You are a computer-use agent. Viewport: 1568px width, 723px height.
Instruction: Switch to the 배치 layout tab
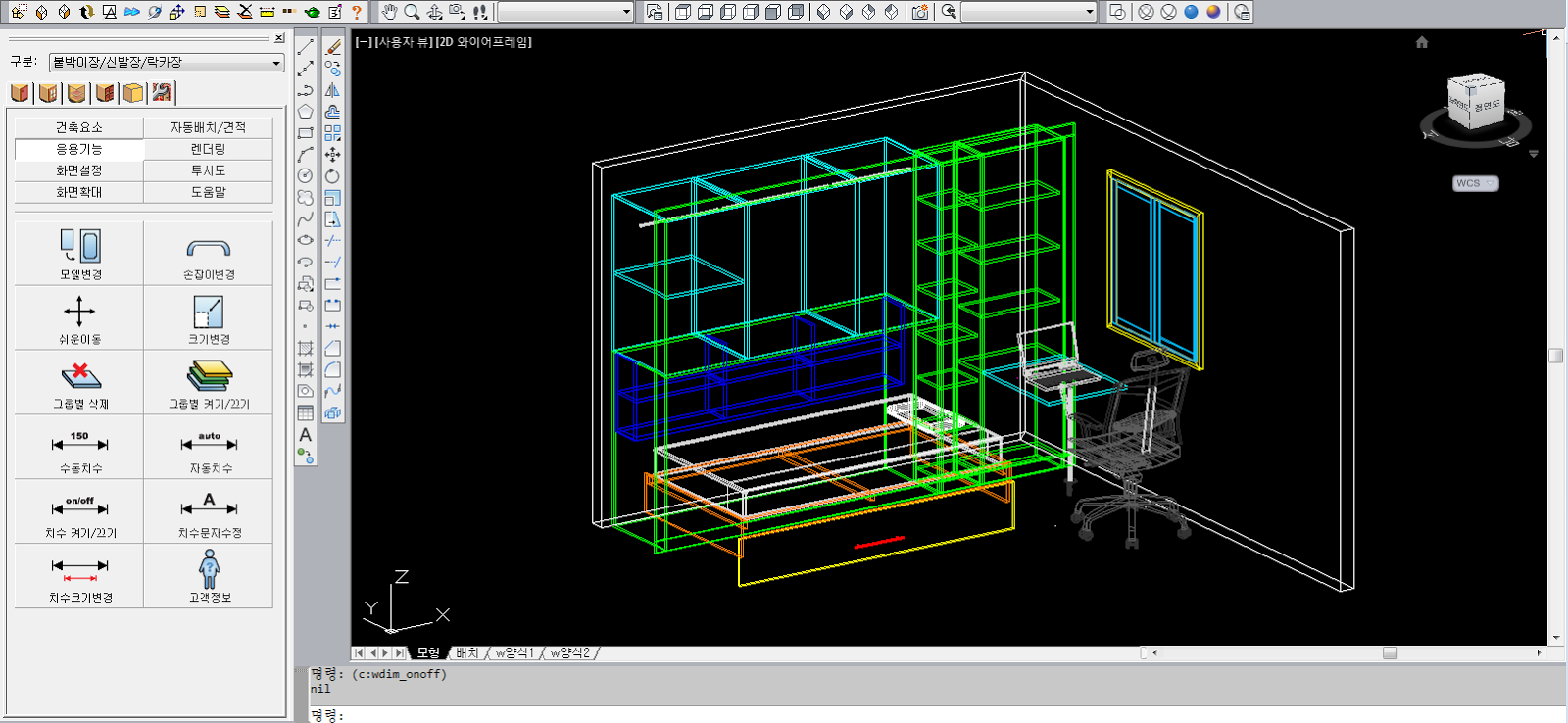click(x=467, y=652)
